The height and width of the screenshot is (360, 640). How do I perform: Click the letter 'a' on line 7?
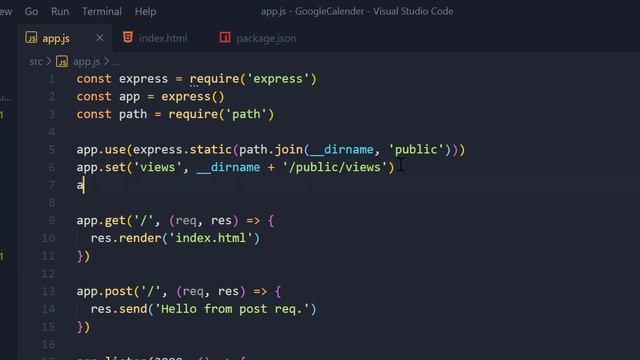coord(80,185)
